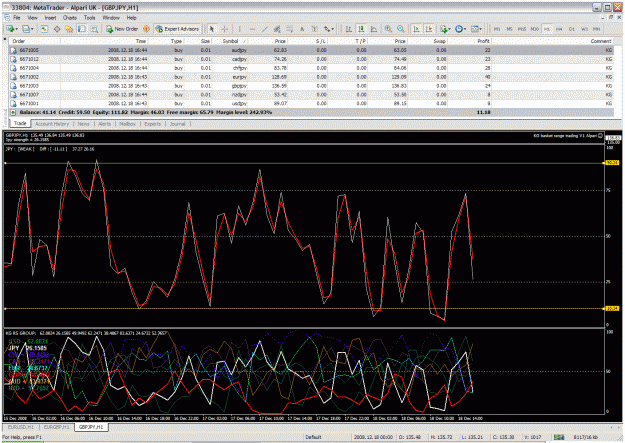
Task: Select the H4 timeframe button
Action: (559, 29)
